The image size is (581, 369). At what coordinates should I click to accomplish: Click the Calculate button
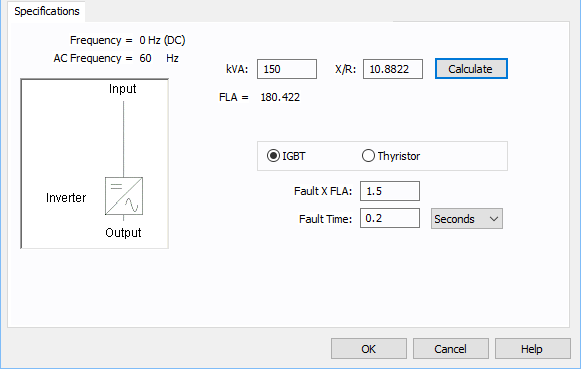(x=471, y=69)
